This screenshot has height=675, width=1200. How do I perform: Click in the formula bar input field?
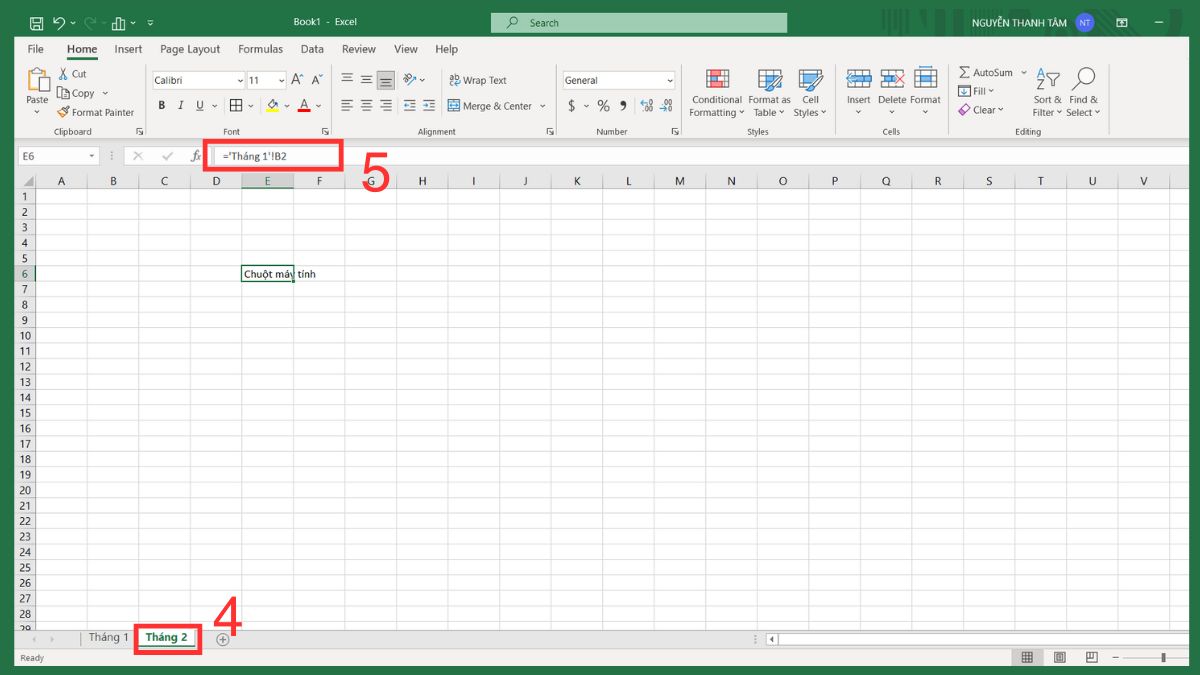(x=700, y=156)
